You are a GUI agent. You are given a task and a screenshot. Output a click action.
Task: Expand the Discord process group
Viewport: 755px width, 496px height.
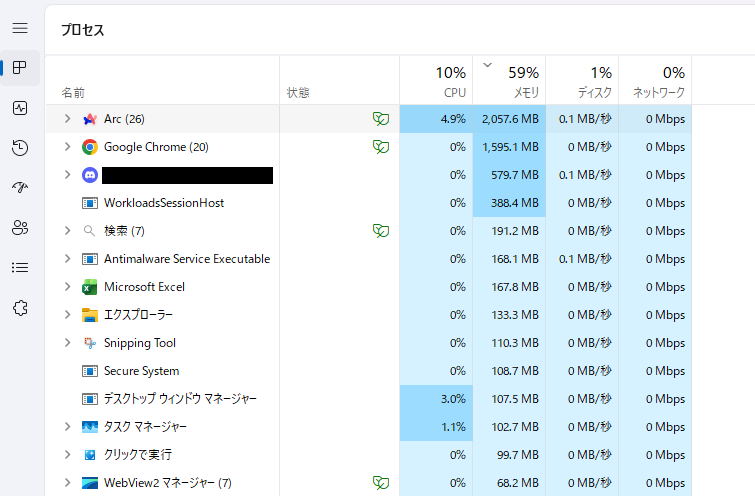pyautogui.click(x=67, y=175)
